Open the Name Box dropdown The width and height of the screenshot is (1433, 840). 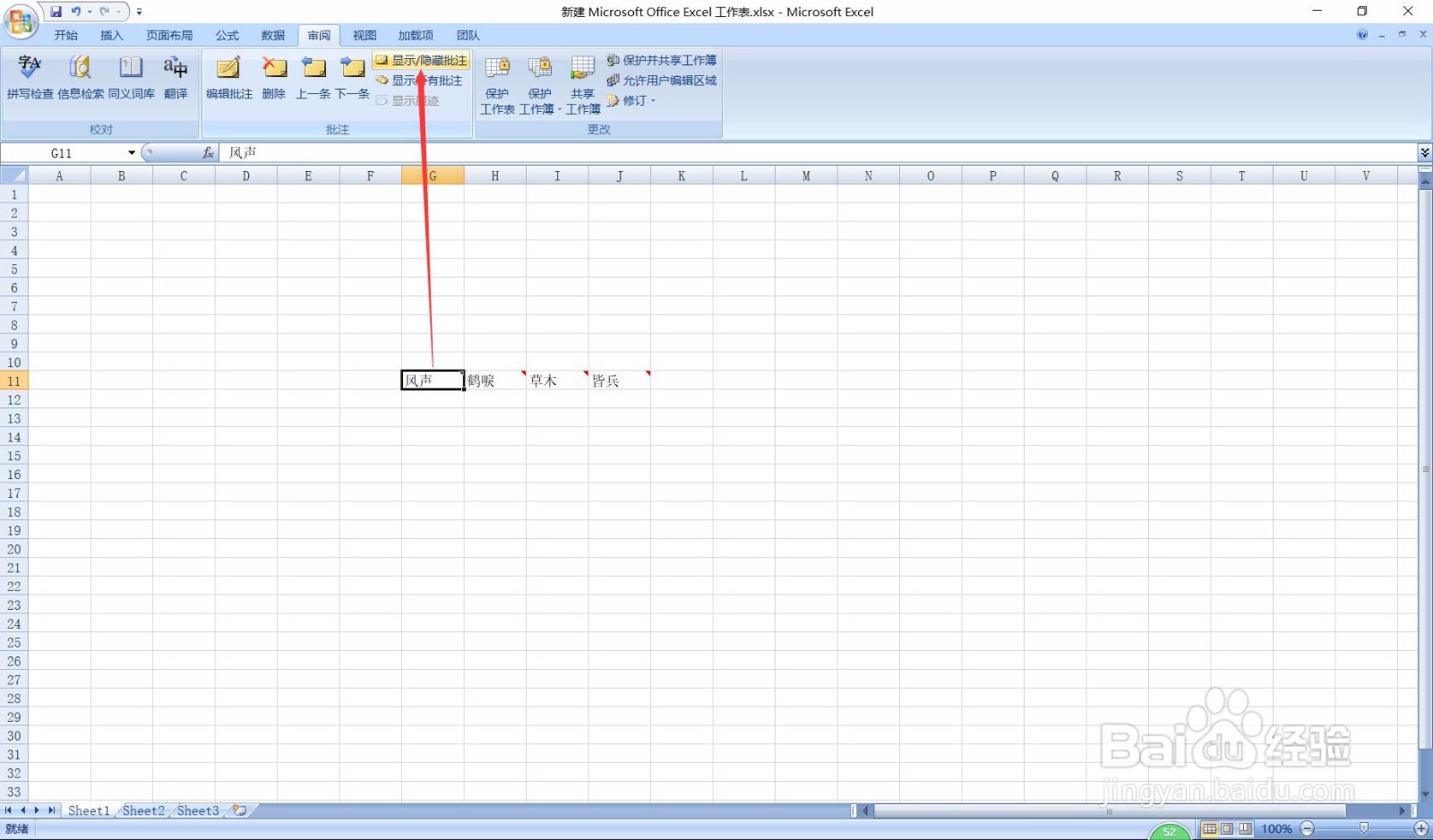(132, 153)
